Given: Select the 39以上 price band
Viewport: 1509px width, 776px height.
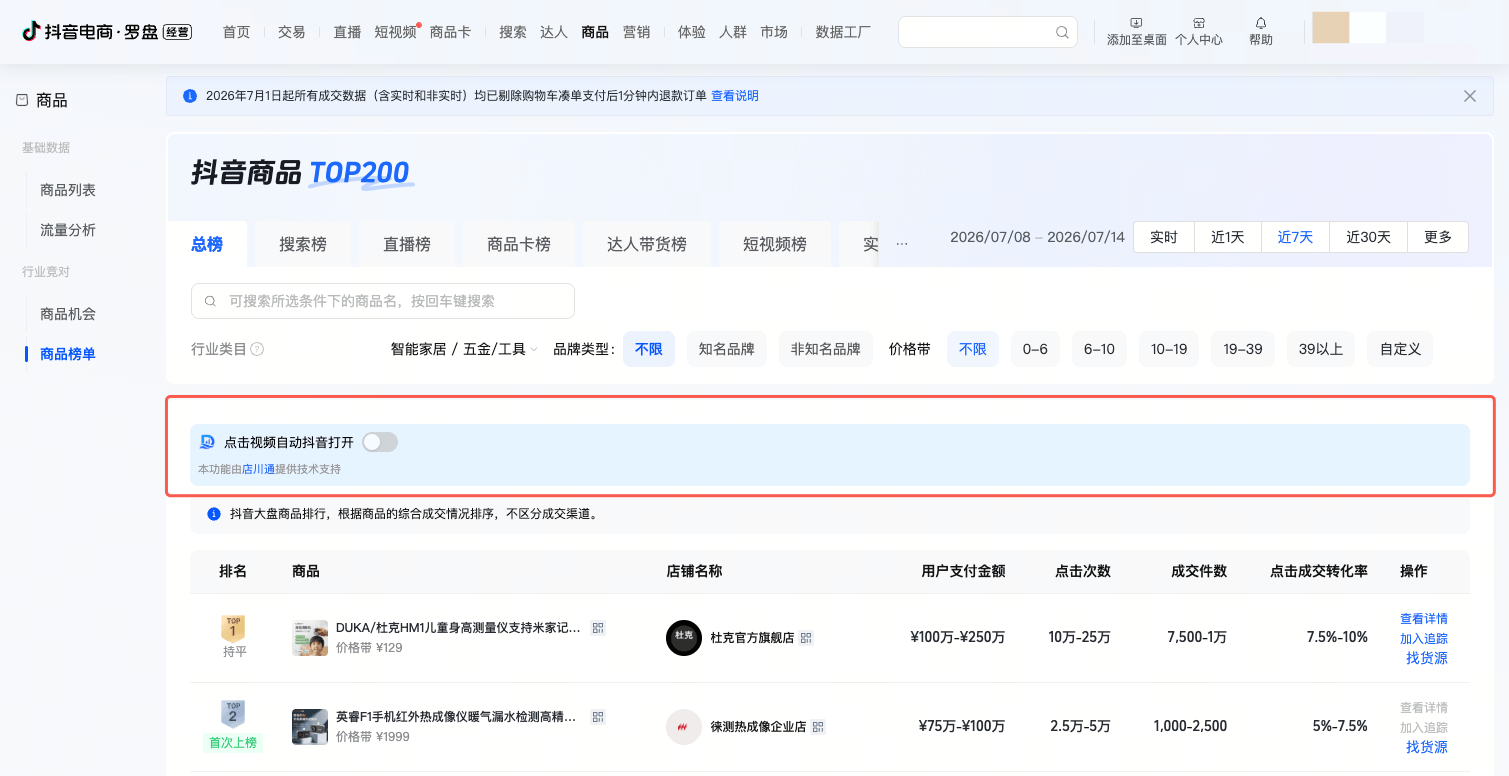Looking at the screenshot, I should (1321, 349).
